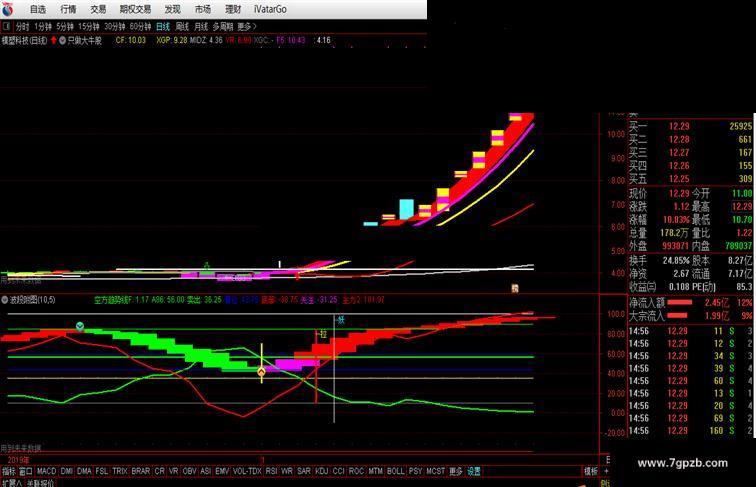
Task: Apply the RSI indicator
Action: pos(271,471)
